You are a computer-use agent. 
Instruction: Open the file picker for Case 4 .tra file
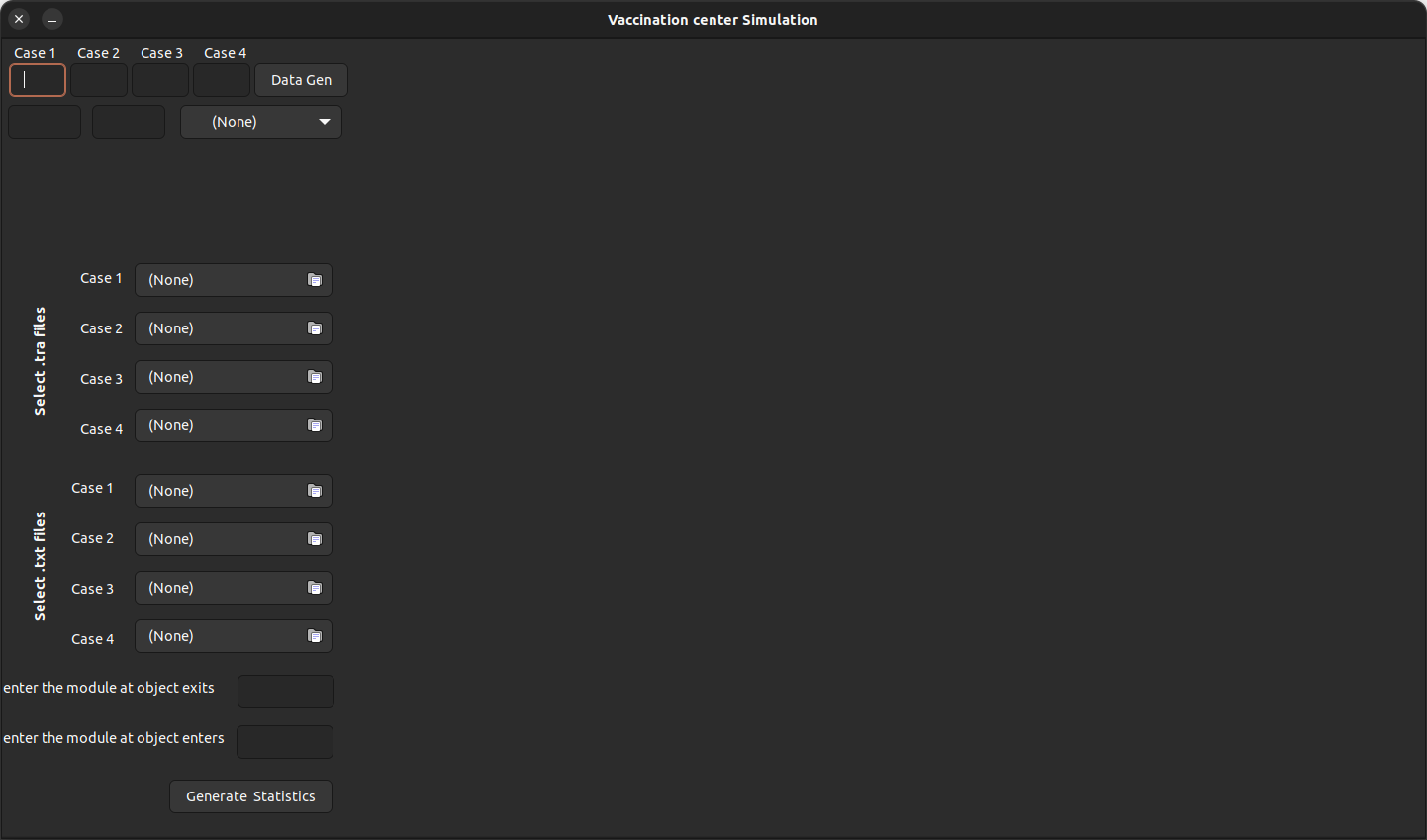pos(315,424)
